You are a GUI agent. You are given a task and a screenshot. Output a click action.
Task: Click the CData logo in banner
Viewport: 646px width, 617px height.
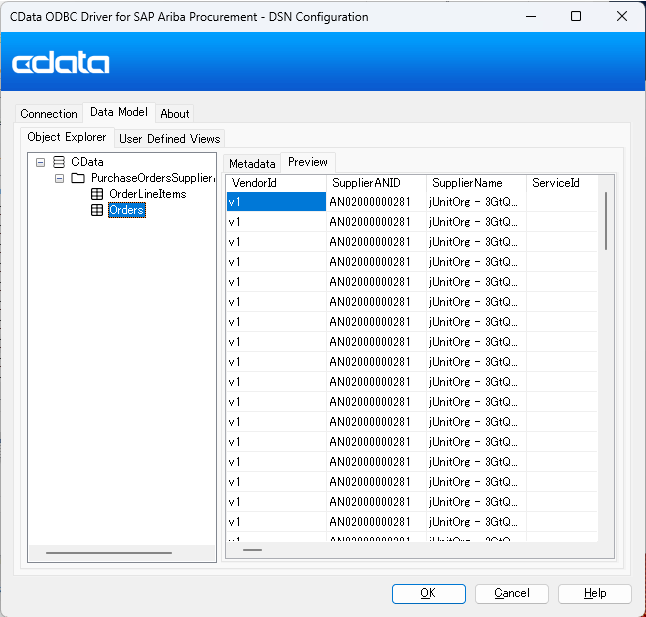coord(61,63)
